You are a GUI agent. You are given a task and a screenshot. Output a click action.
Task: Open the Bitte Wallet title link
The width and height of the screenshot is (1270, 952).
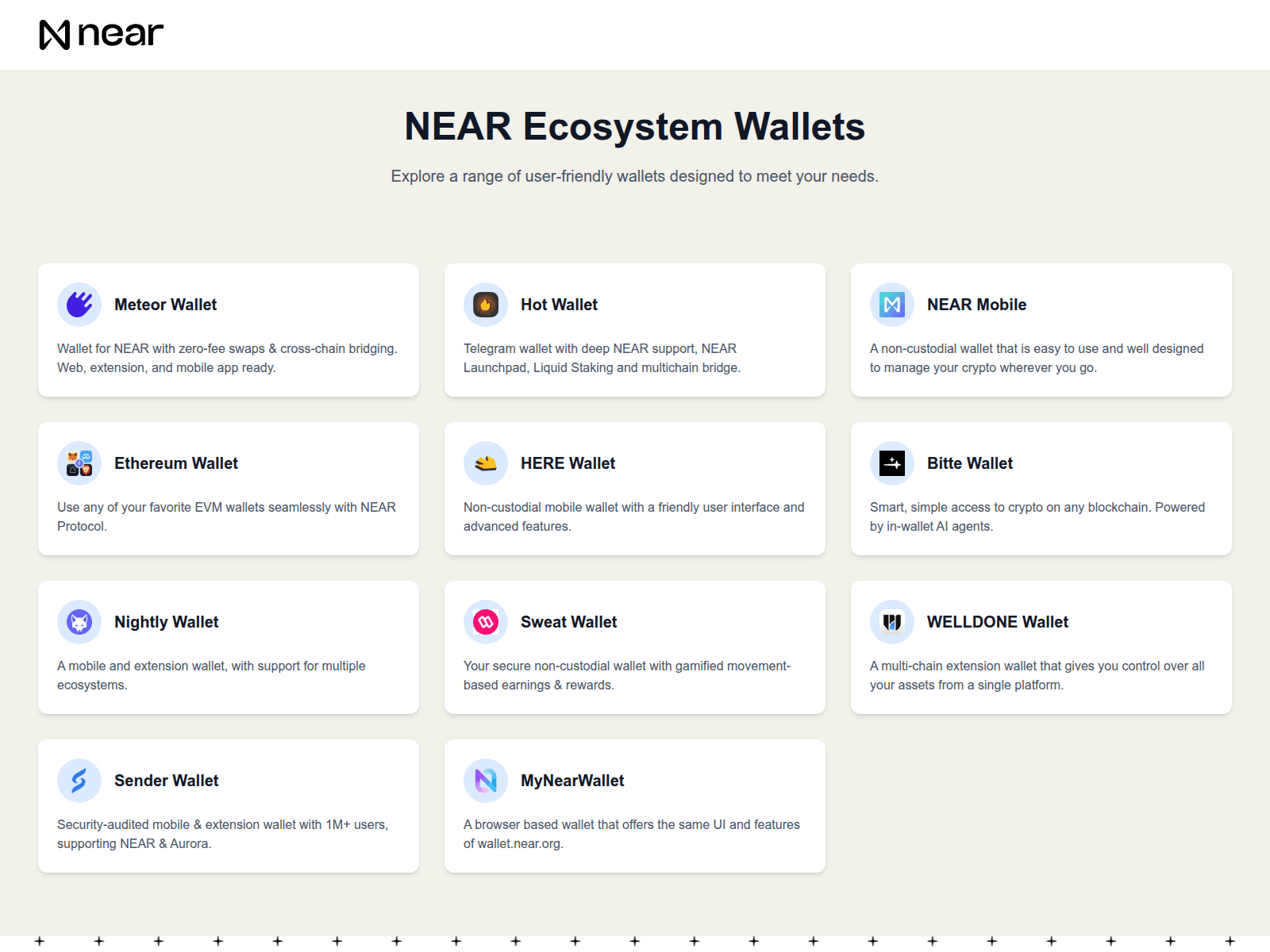pyautogui.click(x=970, y=463)
